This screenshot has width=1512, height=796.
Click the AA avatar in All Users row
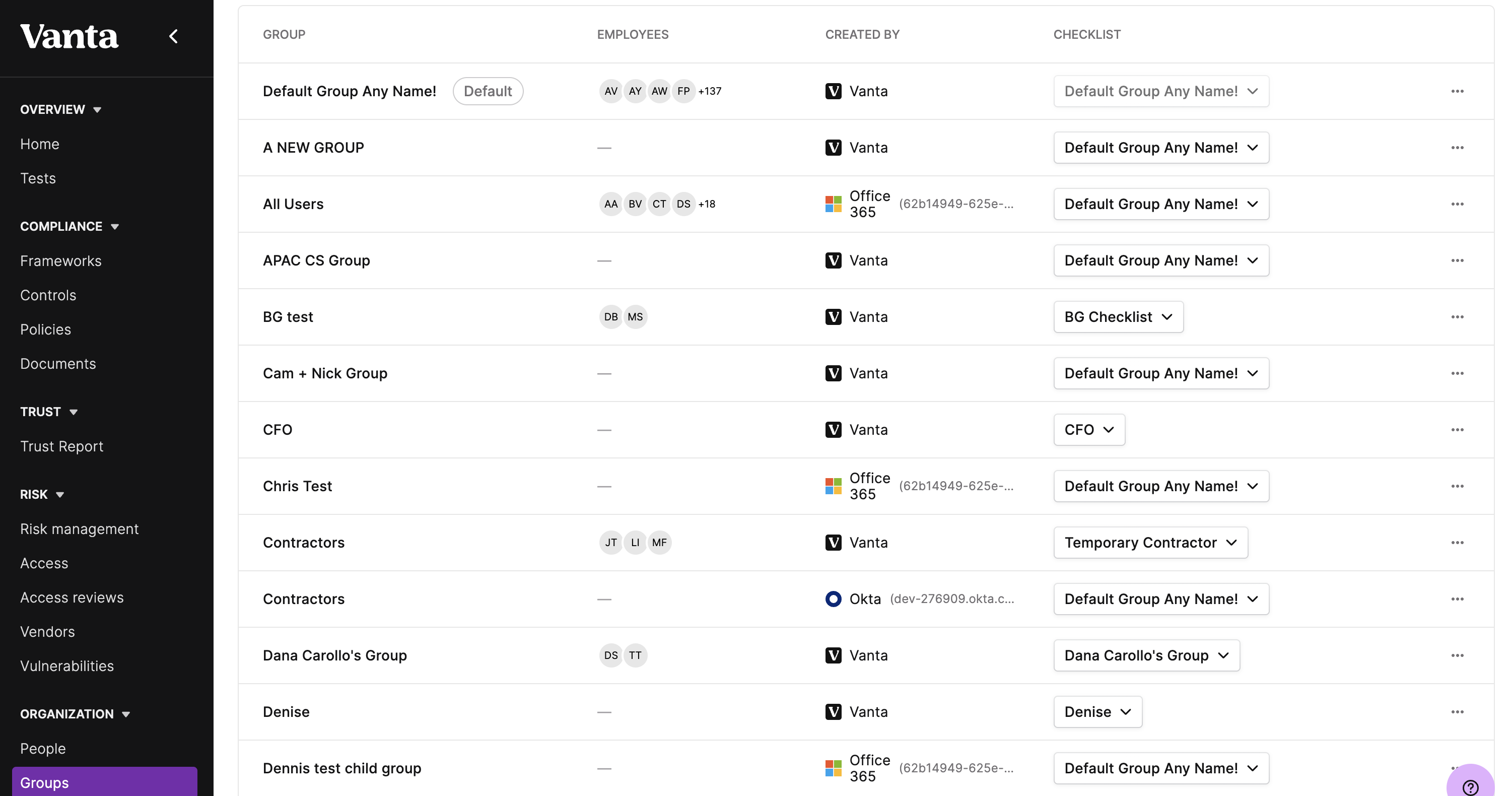[x=611, y=204]
